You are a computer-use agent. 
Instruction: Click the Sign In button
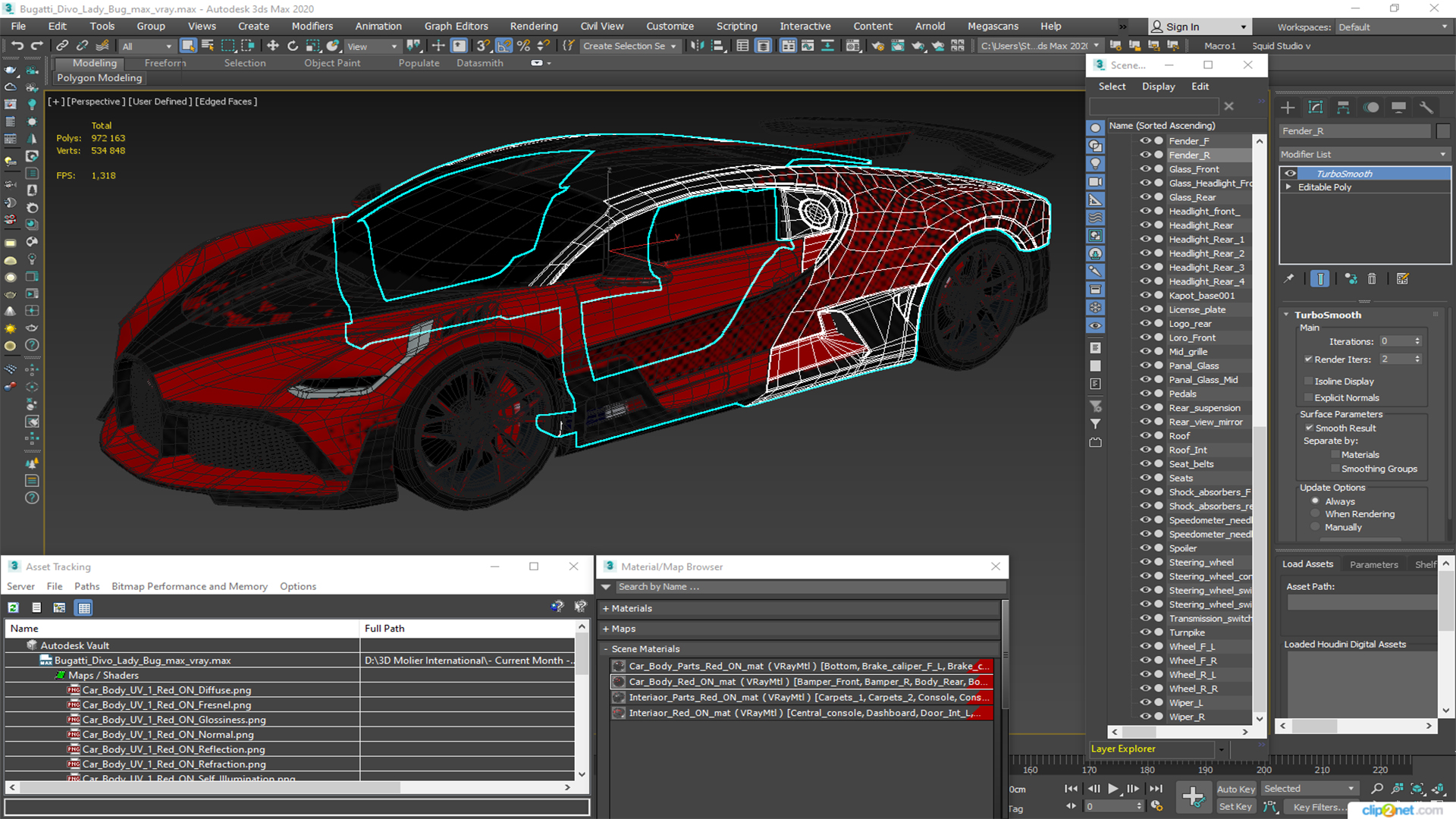1198,27
